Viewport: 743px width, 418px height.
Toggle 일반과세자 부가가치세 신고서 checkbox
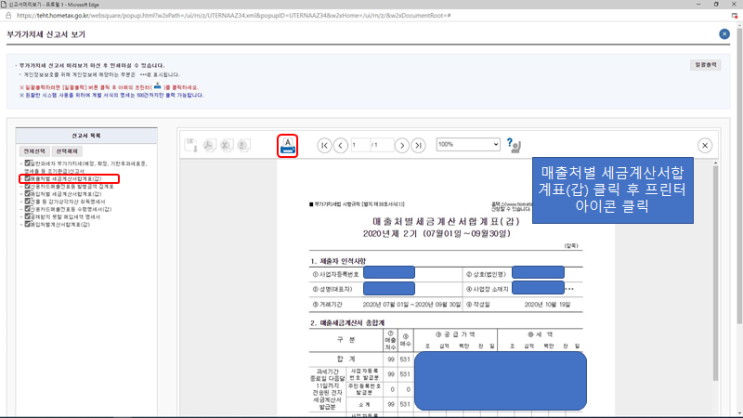[x=27, y=163]
